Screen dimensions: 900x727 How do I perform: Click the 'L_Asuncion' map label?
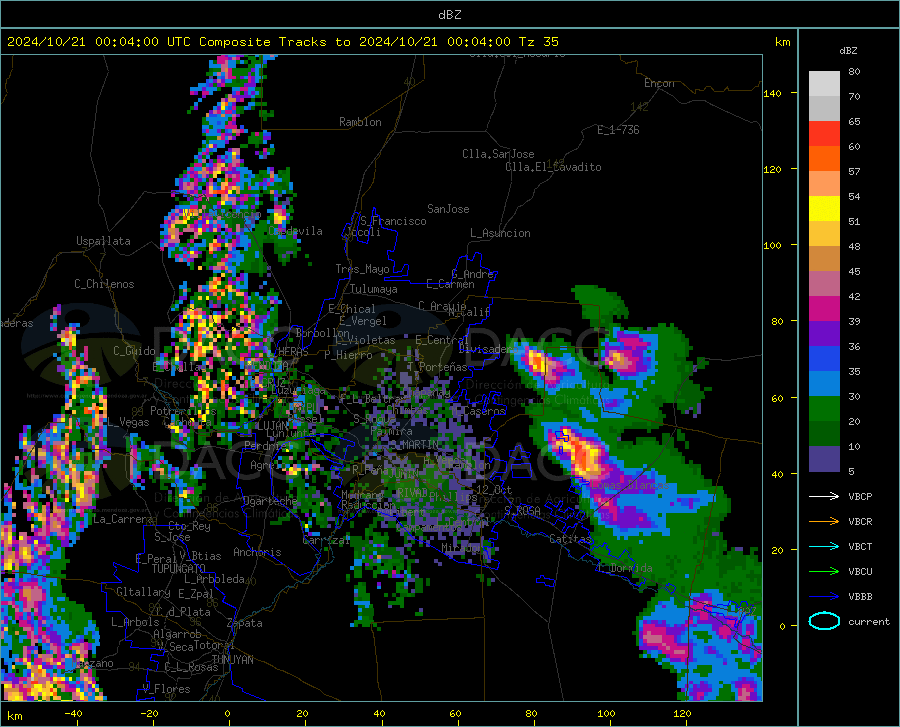[500, 233]
